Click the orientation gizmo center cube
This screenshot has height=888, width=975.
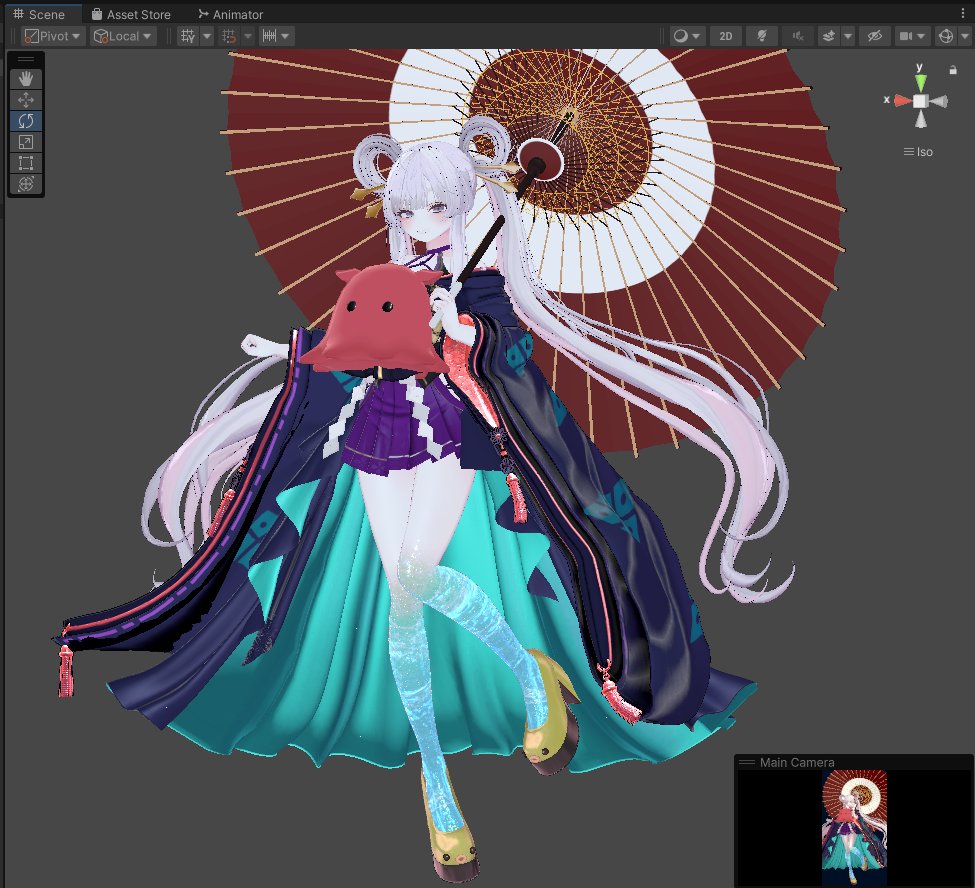coord(920,101)
